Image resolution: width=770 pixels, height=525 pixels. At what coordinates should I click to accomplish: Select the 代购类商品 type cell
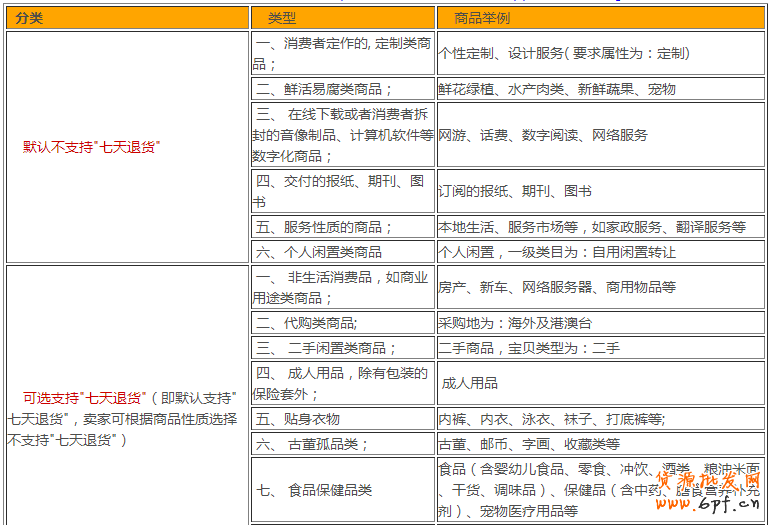342,323
